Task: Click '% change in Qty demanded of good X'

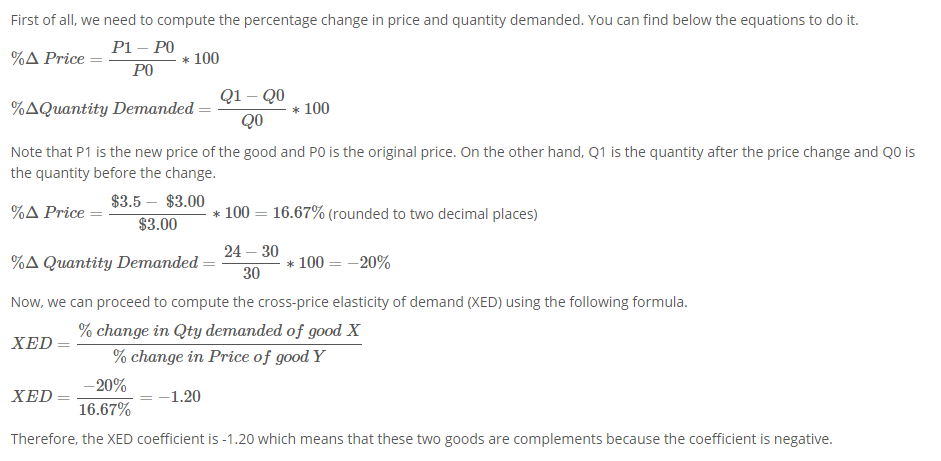Action: 220,331
